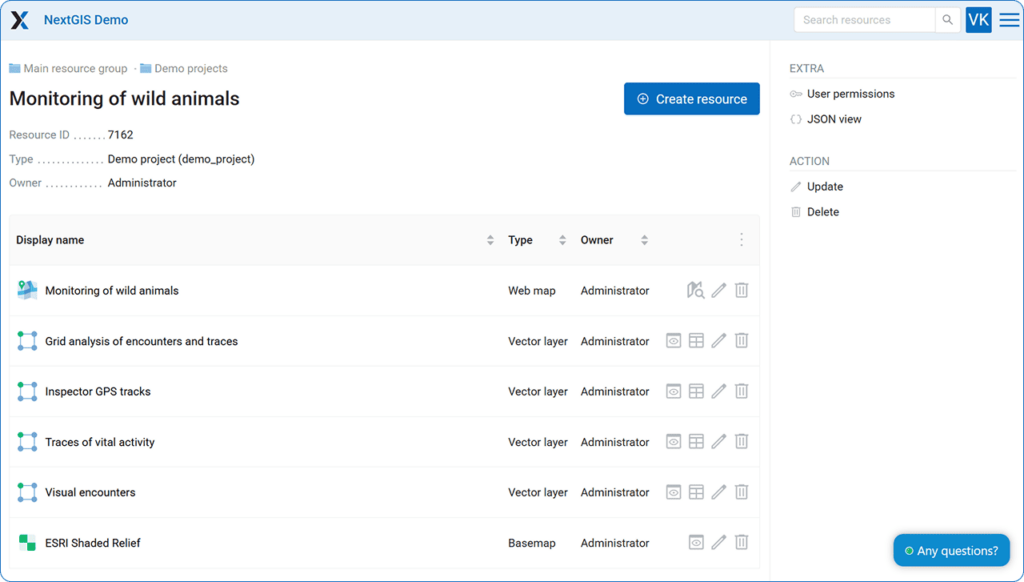Click the NextGIS X logo
This screenshot has height=582, width=1024.
click(20, 20)
